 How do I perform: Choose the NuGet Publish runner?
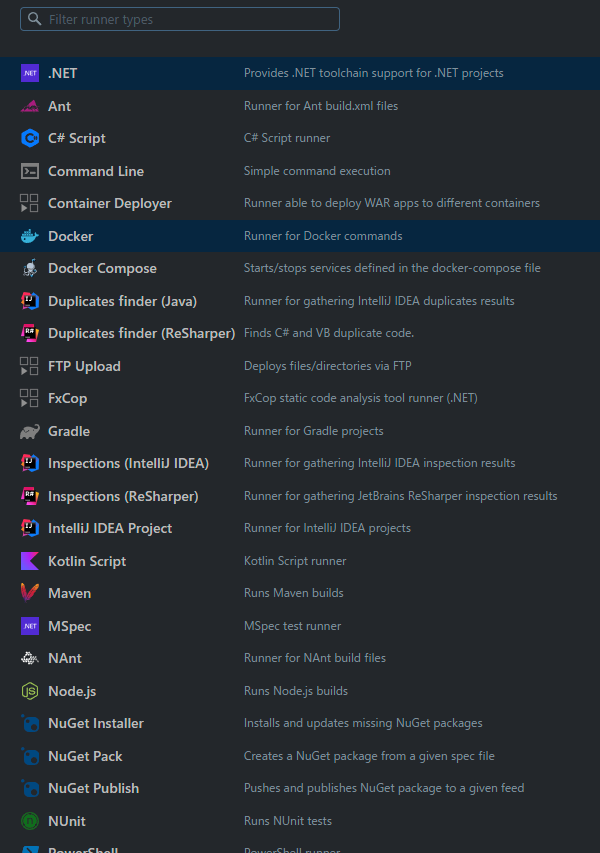tap(93, 788)
